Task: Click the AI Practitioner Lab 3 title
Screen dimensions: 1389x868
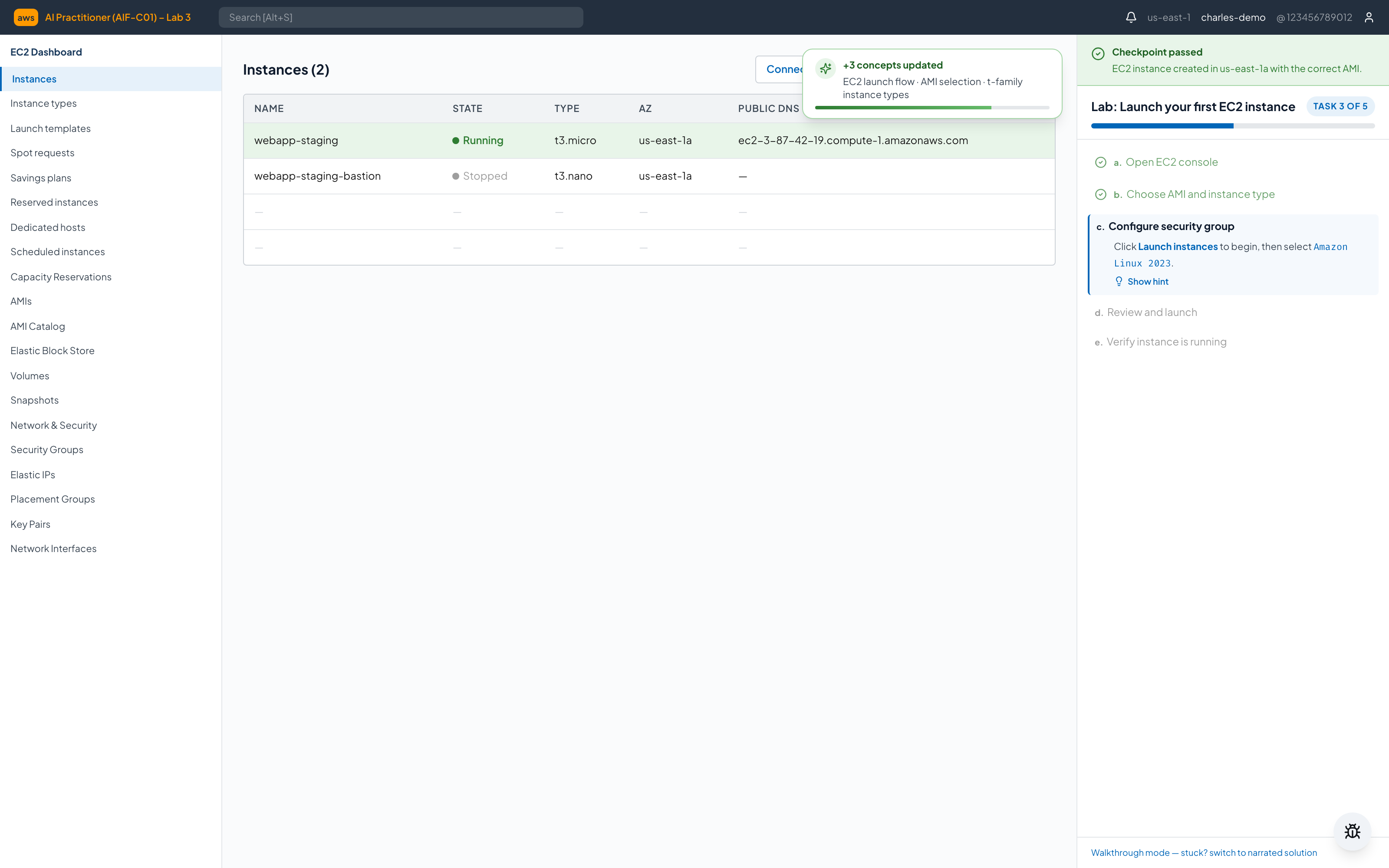Action: 118,17
